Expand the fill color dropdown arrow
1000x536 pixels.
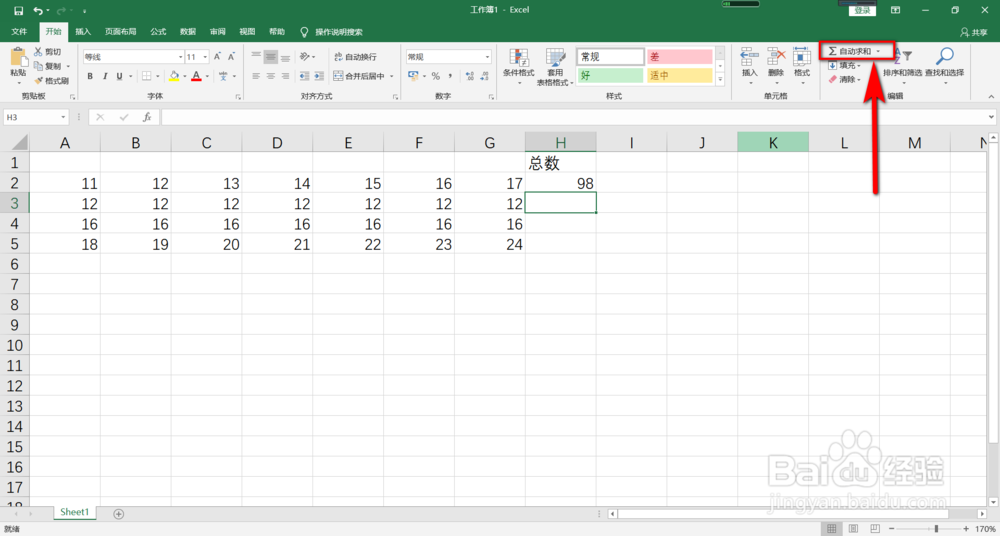point(184,77)
